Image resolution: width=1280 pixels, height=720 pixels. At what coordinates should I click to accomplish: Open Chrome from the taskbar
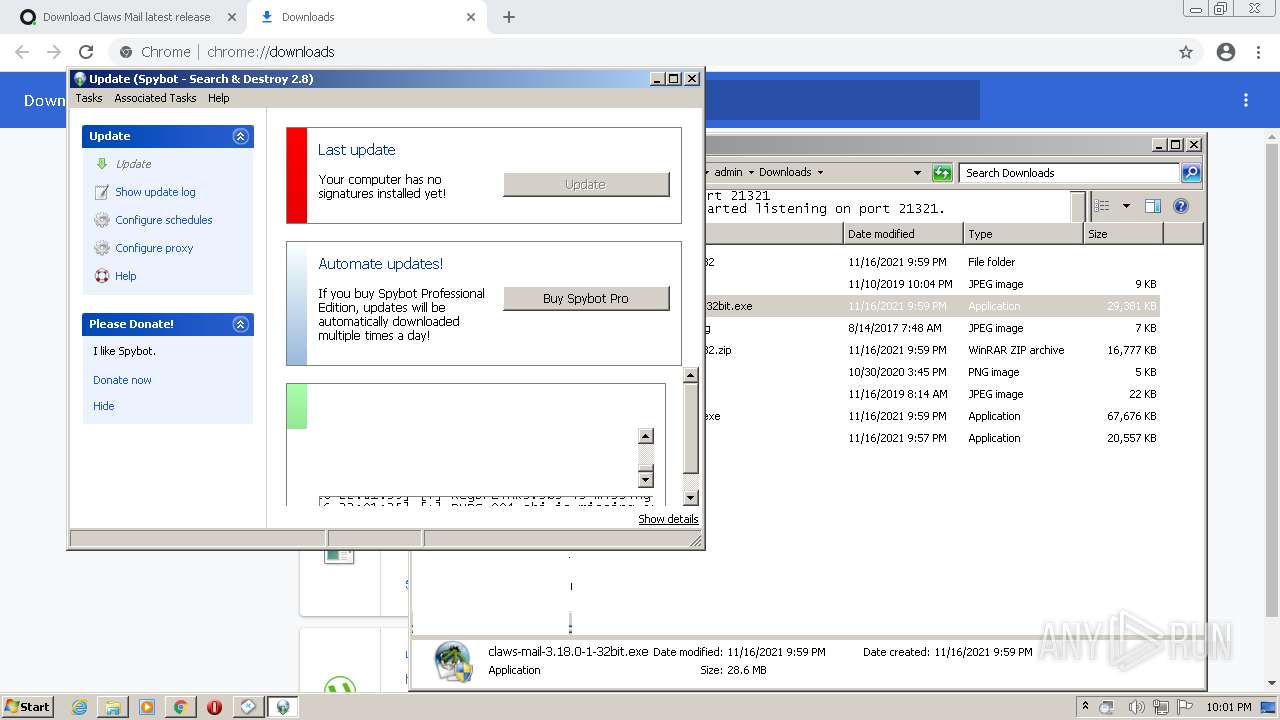pos(180,707)
